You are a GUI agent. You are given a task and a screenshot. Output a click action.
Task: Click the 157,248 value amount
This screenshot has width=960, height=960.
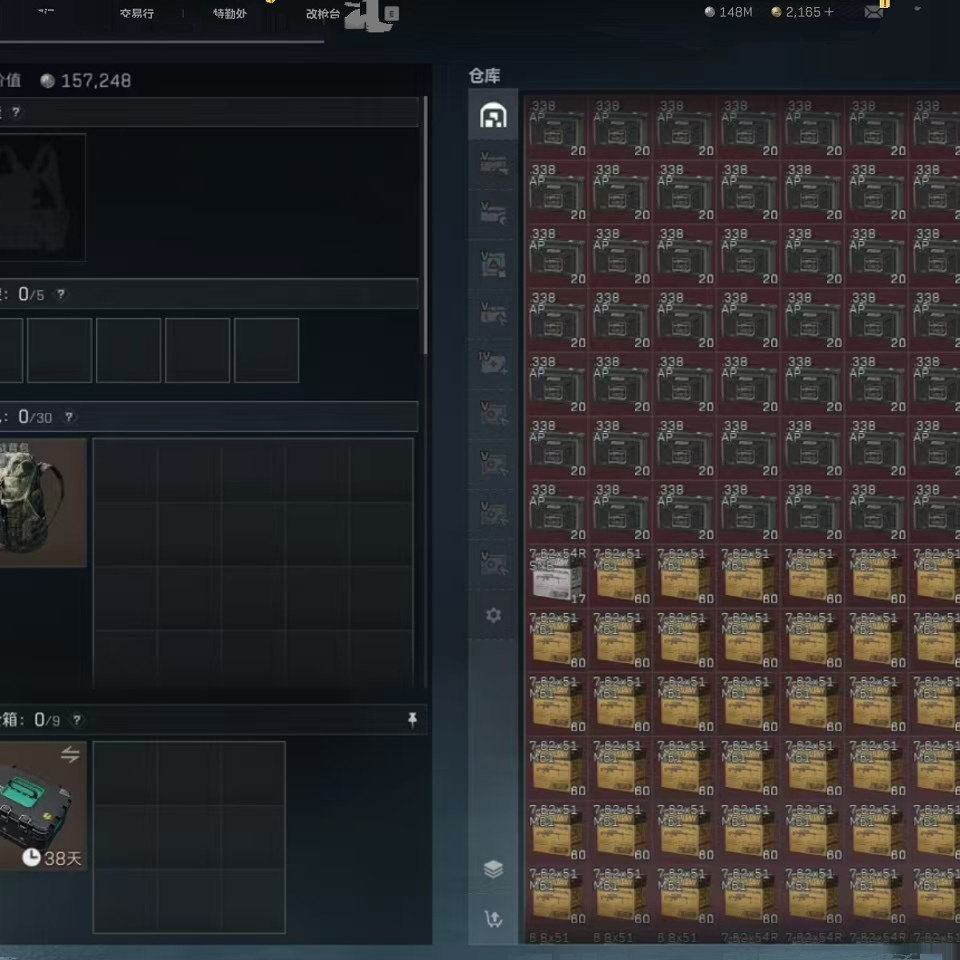click(x=96, y=81)
